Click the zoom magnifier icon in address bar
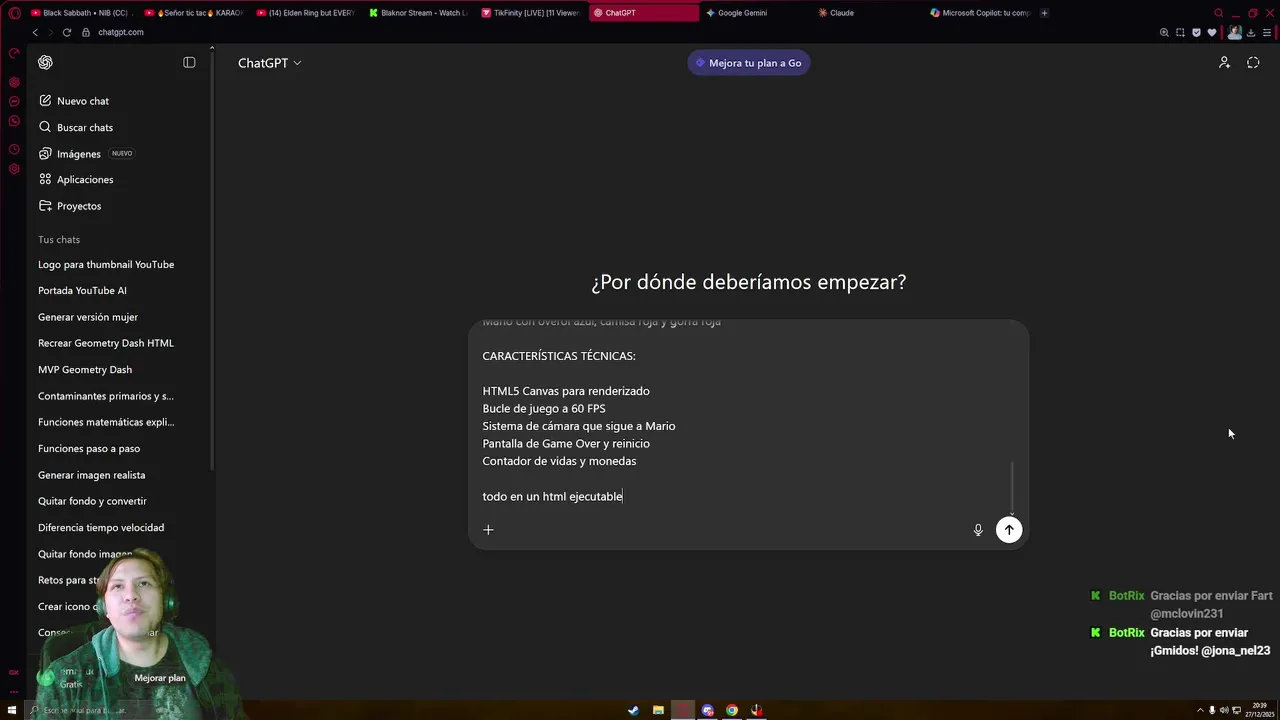Viewport: 1280px width, 720px height. click(x=1164, y=32)
